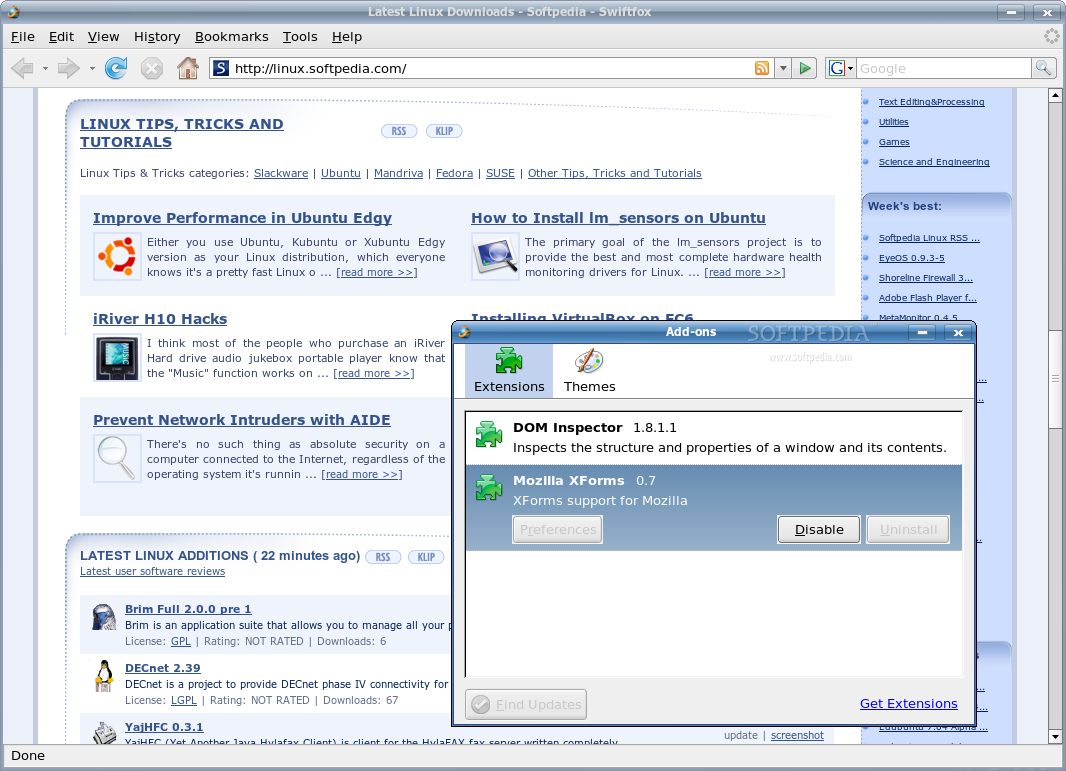
Task: Open the DECnet 2.39 link
Action: pos(162,668)
